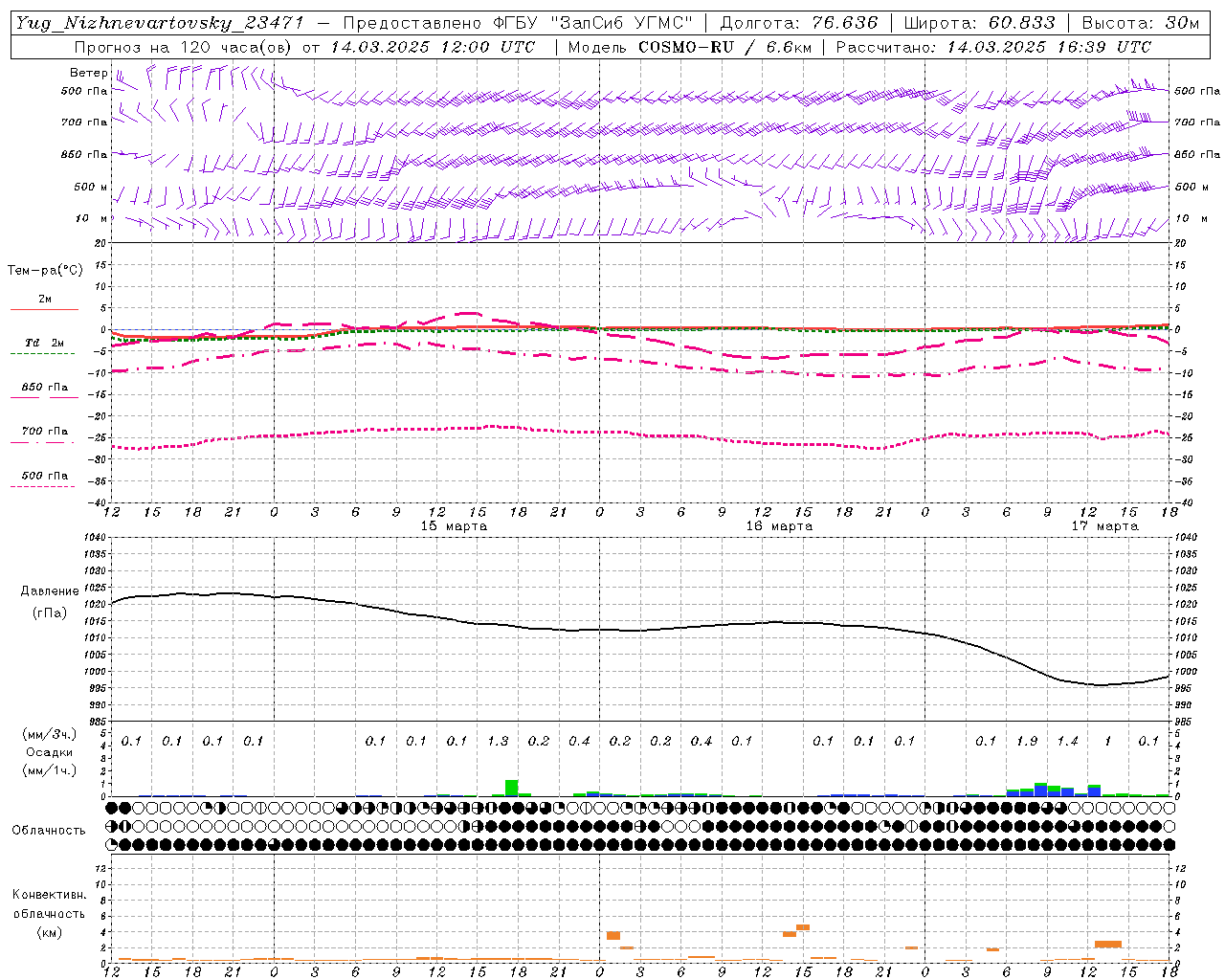Click the 'Облачность' cloudiness label

point(49,831)
